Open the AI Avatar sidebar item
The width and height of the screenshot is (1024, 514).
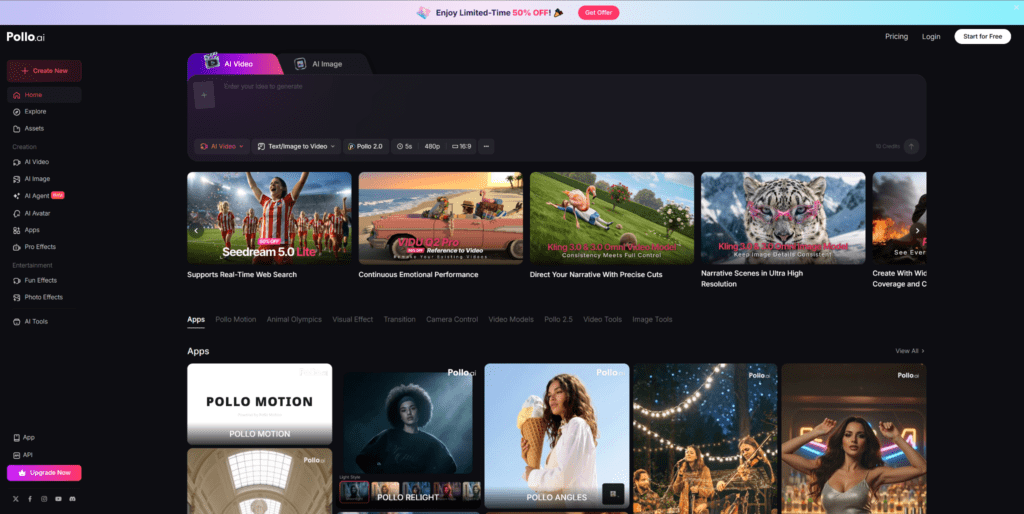coord(37,213)
